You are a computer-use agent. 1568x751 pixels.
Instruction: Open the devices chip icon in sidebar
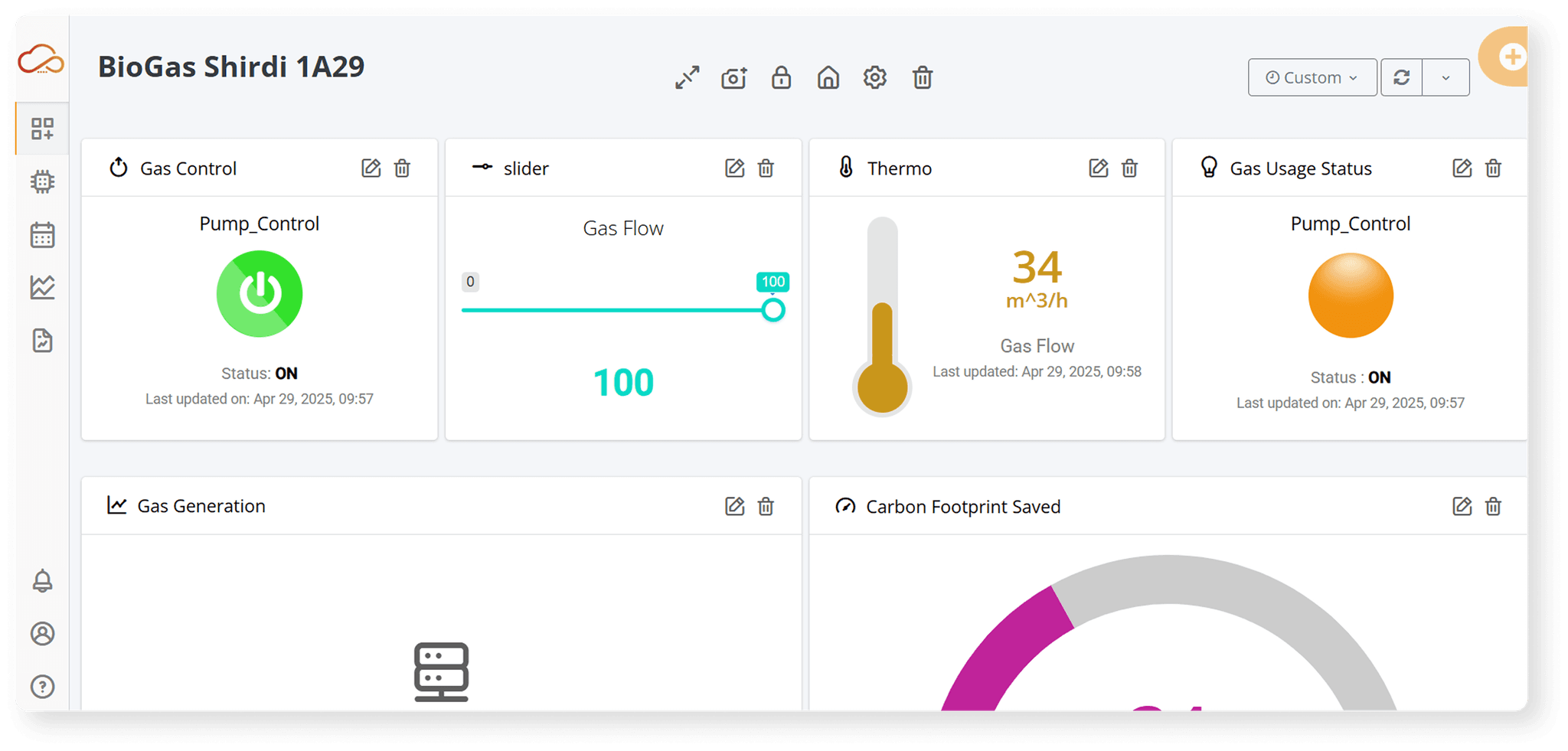tap(43, 181)
